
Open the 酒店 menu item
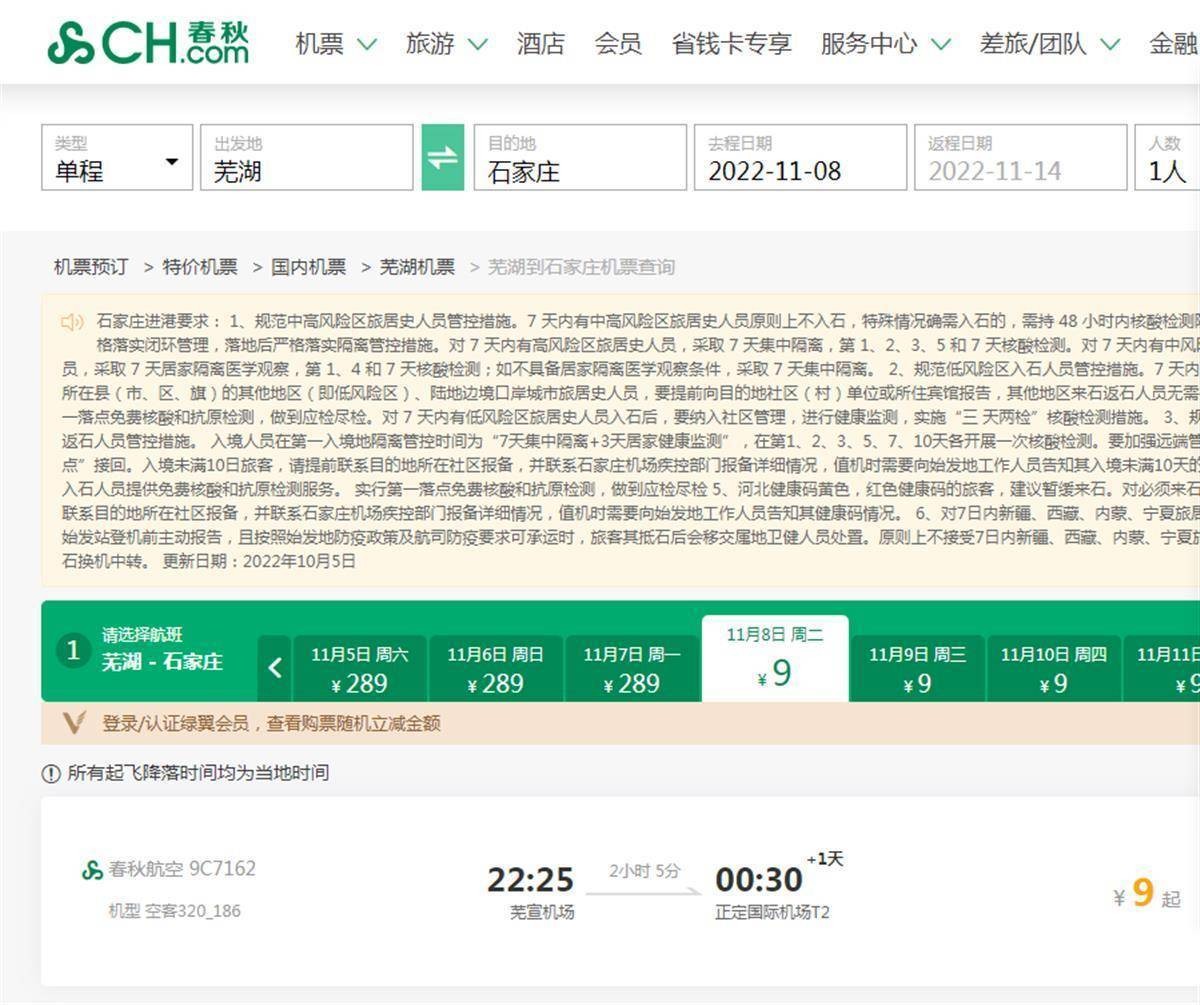coord(540,44)
